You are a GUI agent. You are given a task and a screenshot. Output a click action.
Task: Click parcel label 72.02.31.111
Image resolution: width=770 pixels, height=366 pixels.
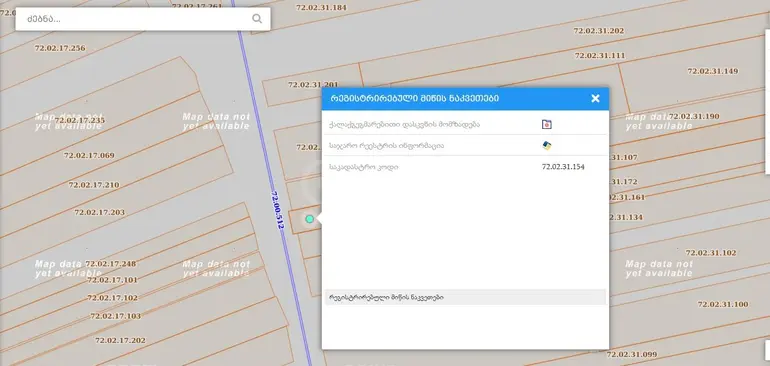click(600, 56)
